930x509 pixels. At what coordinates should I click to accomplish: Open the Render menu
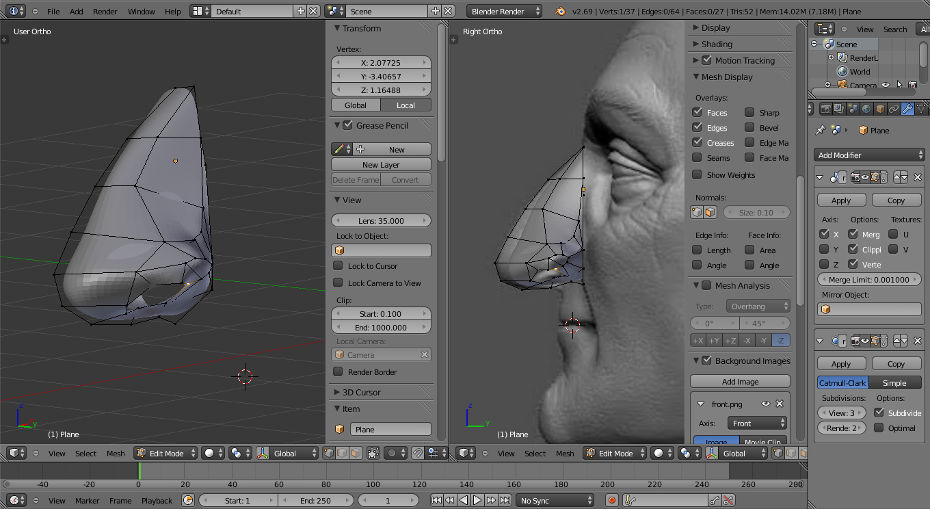[105, 11]
